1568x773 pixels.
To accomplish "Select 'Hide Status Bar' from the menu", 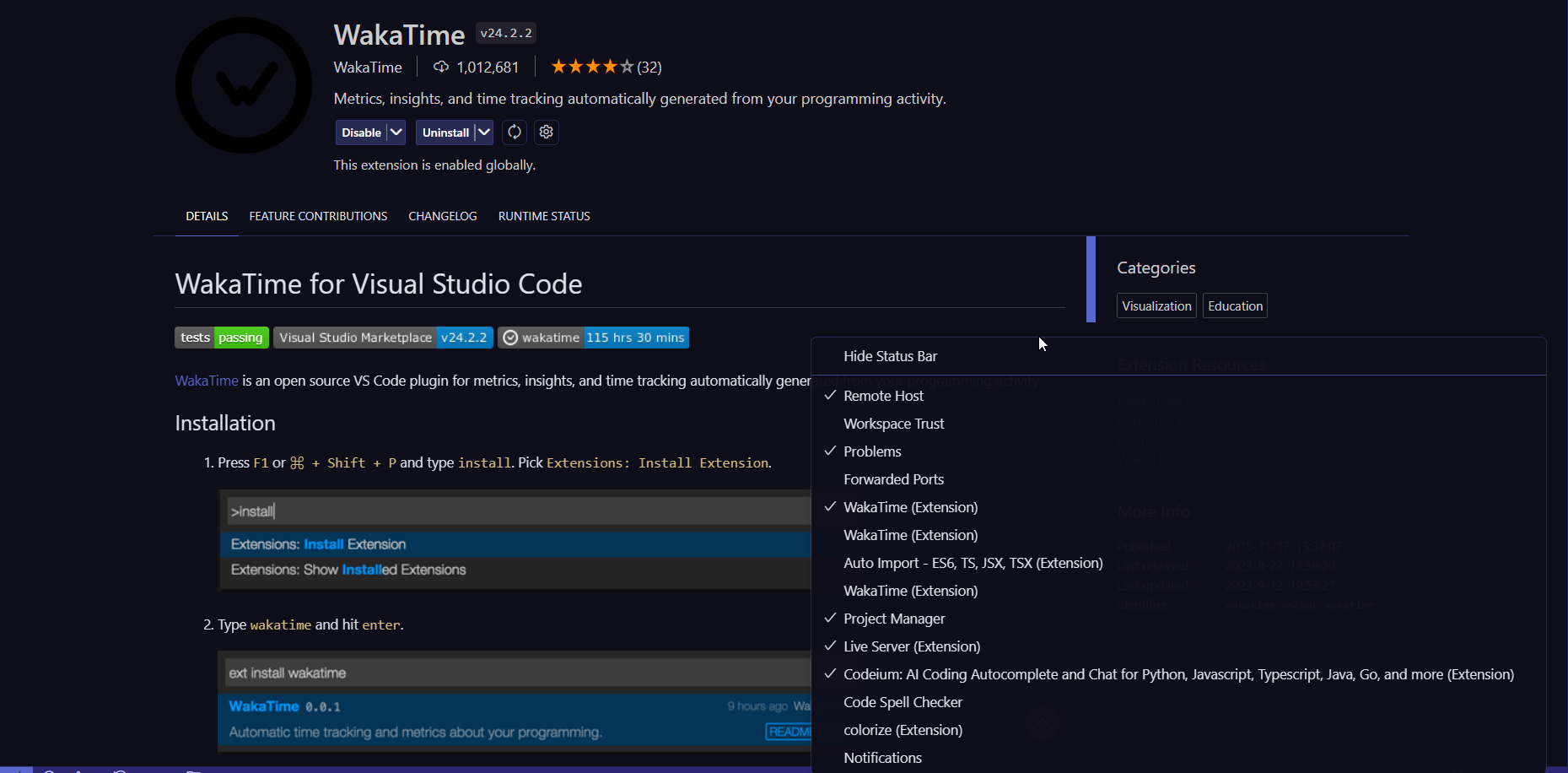I will [x=890, y=355].
